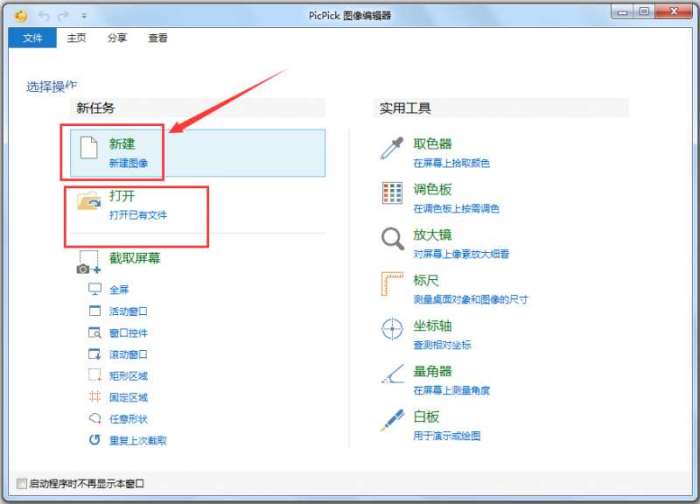700x504 pixels.
Task: Open the 量角器 tool heading
Action: [x=432, y=371]
